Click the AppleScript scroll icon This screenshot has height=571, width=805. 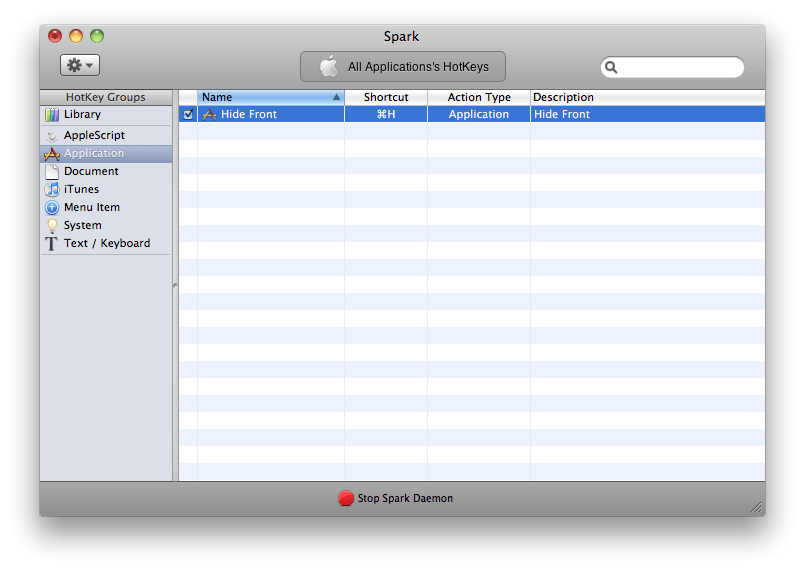tap(52, 136)
